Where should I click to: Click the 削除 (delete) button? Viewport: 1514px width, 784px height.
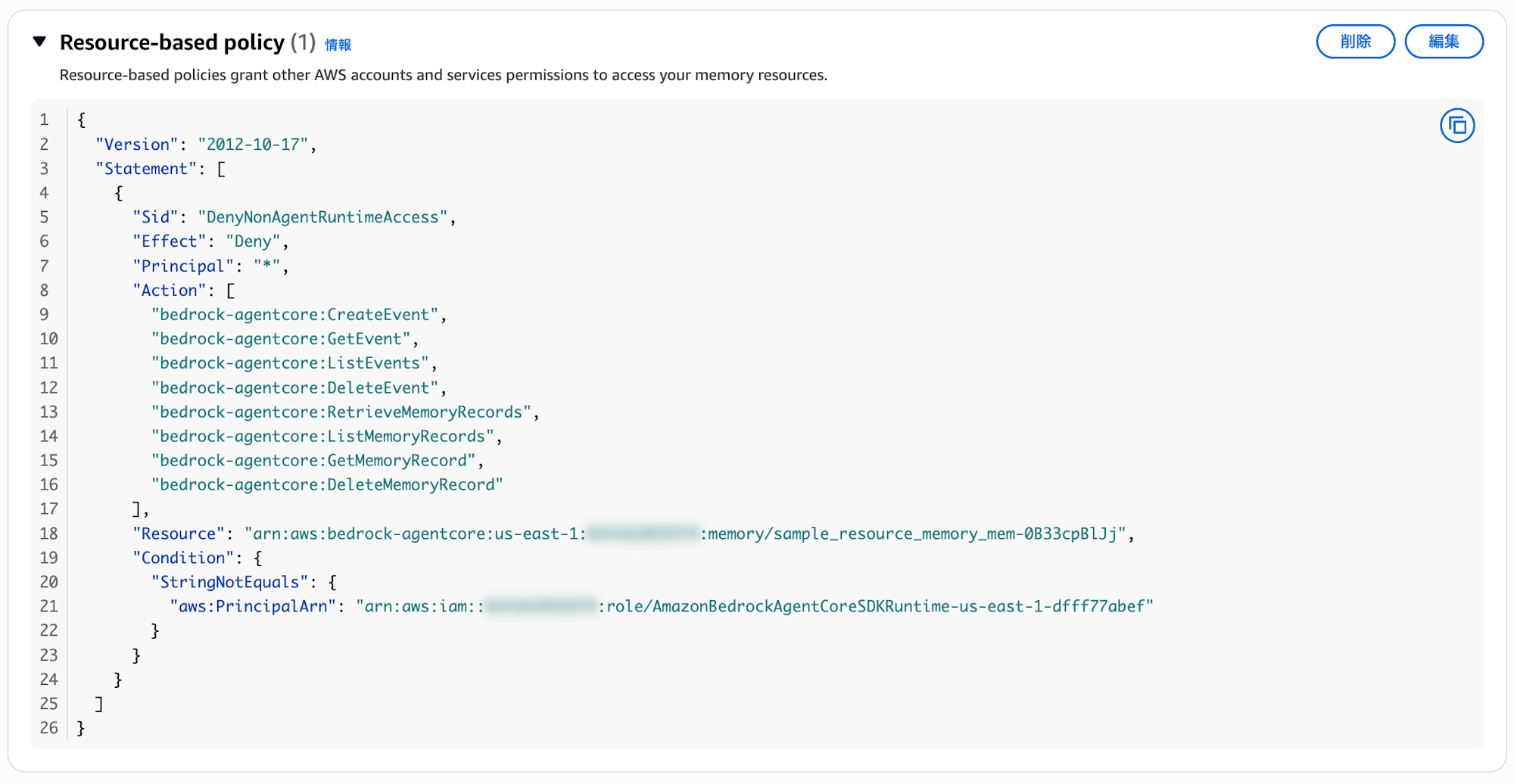coord(1355,42)
